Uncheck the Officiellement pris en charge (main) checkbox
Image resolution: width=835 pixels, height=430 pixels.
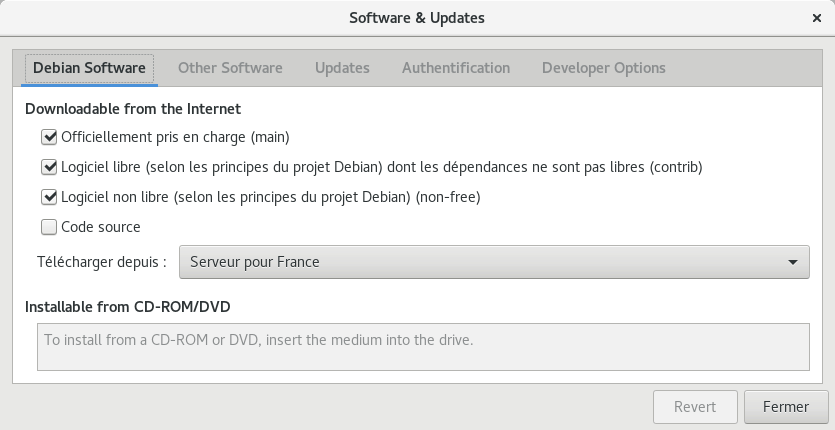49,137
